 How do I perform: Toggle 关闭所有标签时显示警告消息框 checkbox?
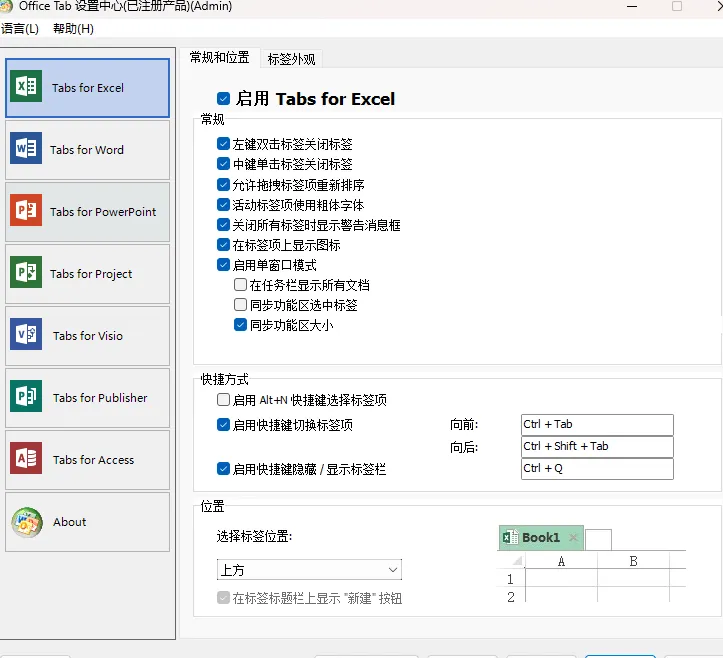click(x=223, y=225)
